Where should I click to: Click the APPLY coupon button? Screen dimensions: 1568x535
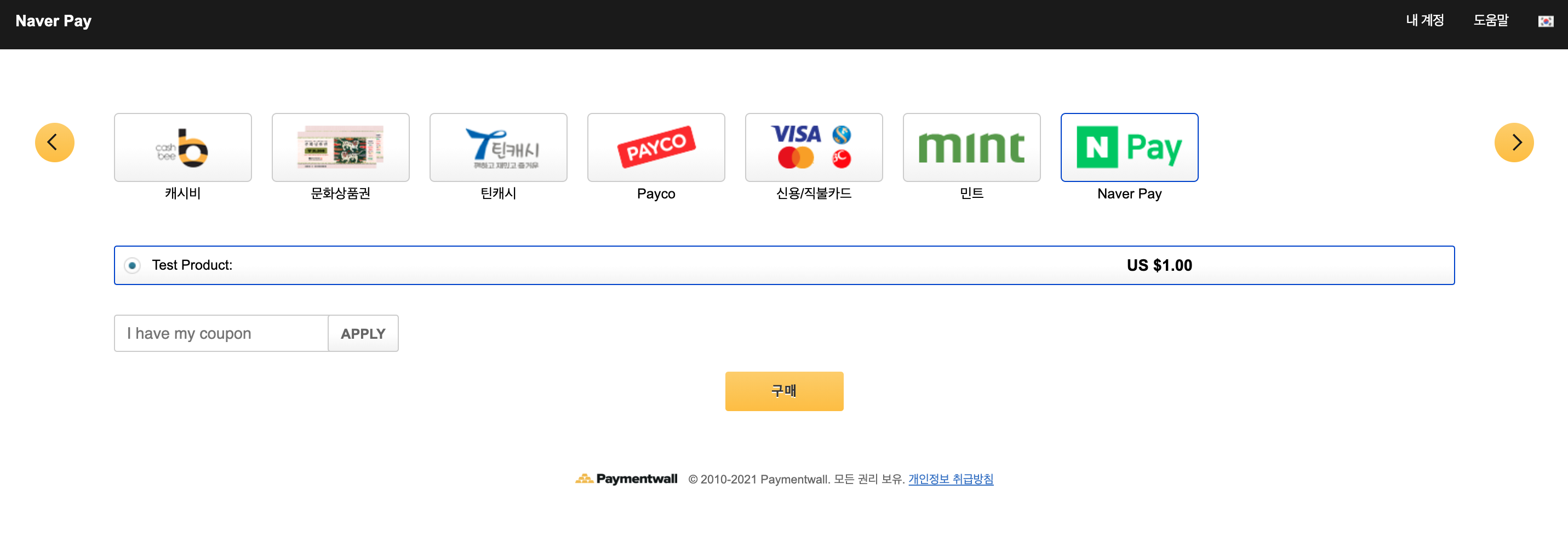click(363, 333)
